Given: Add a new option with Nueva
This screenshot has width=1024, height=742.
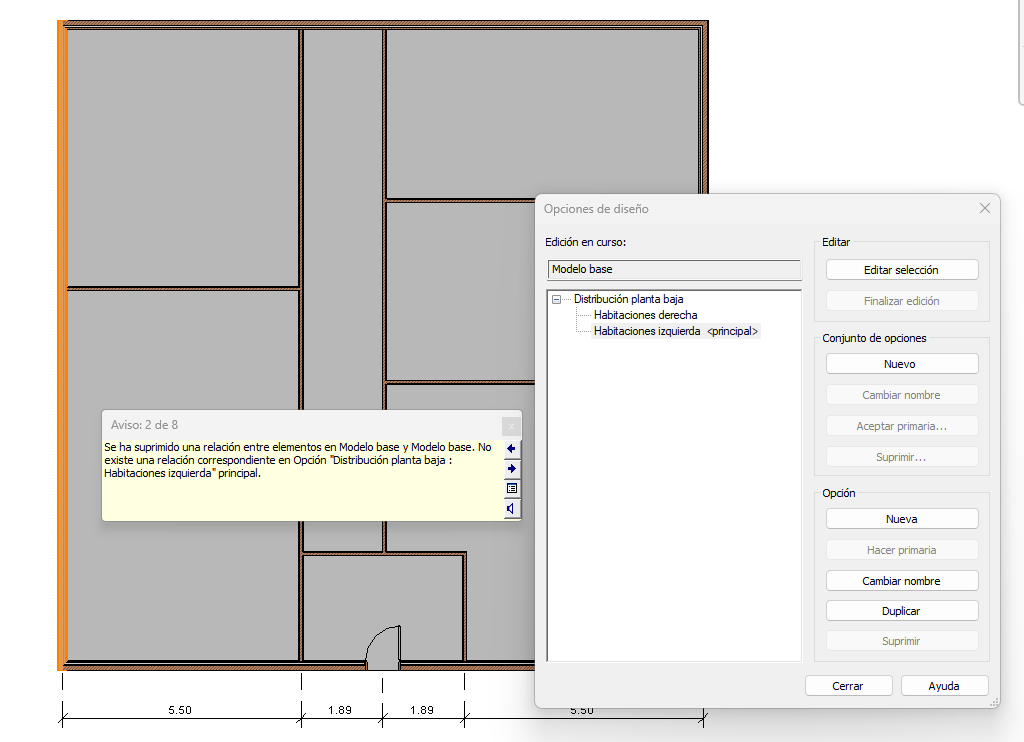Looking at the screenshot, I should click(901, 519).
